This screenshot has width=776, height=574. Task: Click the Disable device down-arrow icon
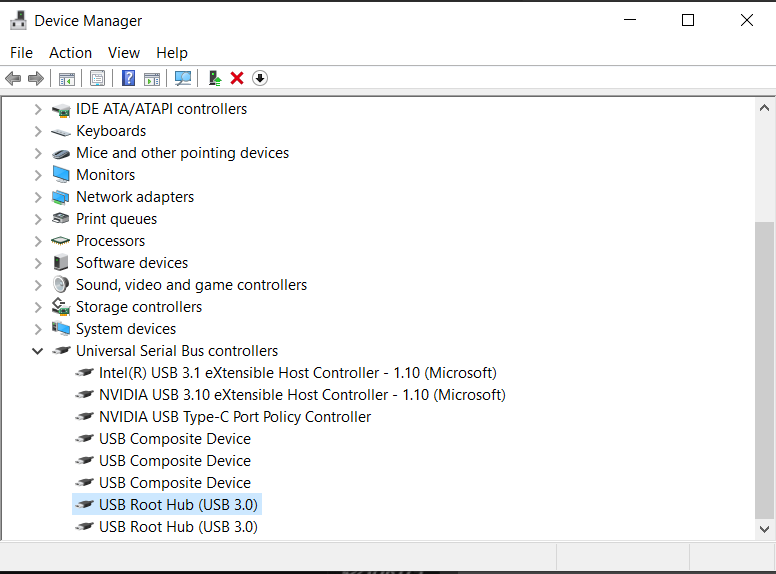pyautogui.click(x=260, y=78)
